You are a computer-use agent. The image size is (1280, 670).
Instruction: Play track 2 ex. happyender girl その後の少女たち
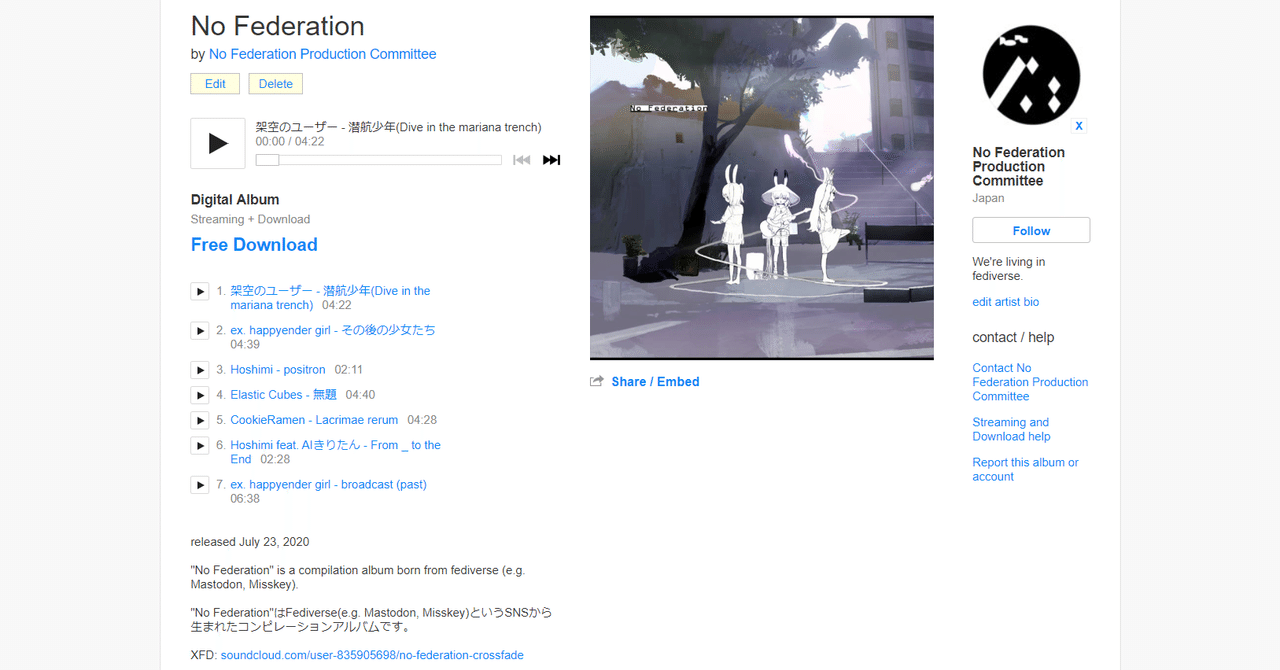coord(200,330)
